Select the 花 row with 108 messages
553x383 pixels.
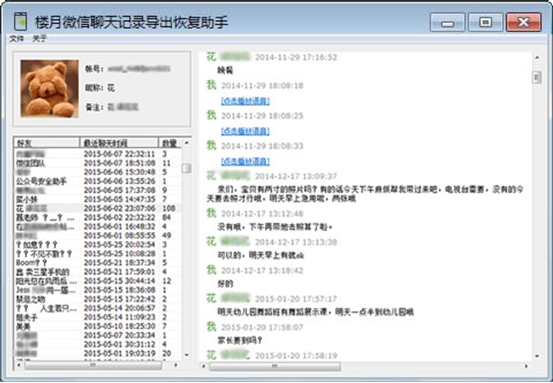coord(98,208)
